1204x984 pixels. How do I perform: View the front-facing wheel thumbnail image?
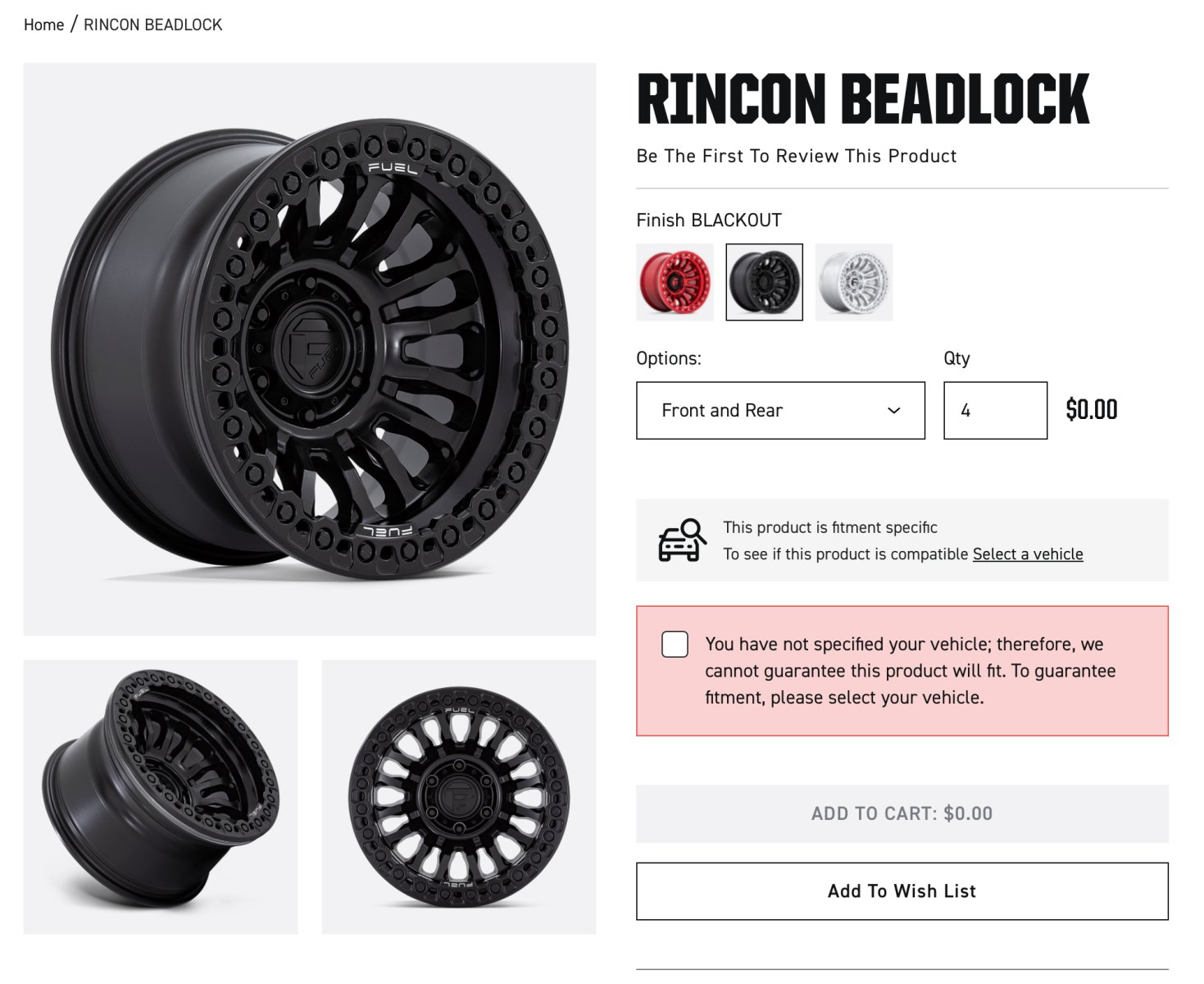tap(459, 797)
